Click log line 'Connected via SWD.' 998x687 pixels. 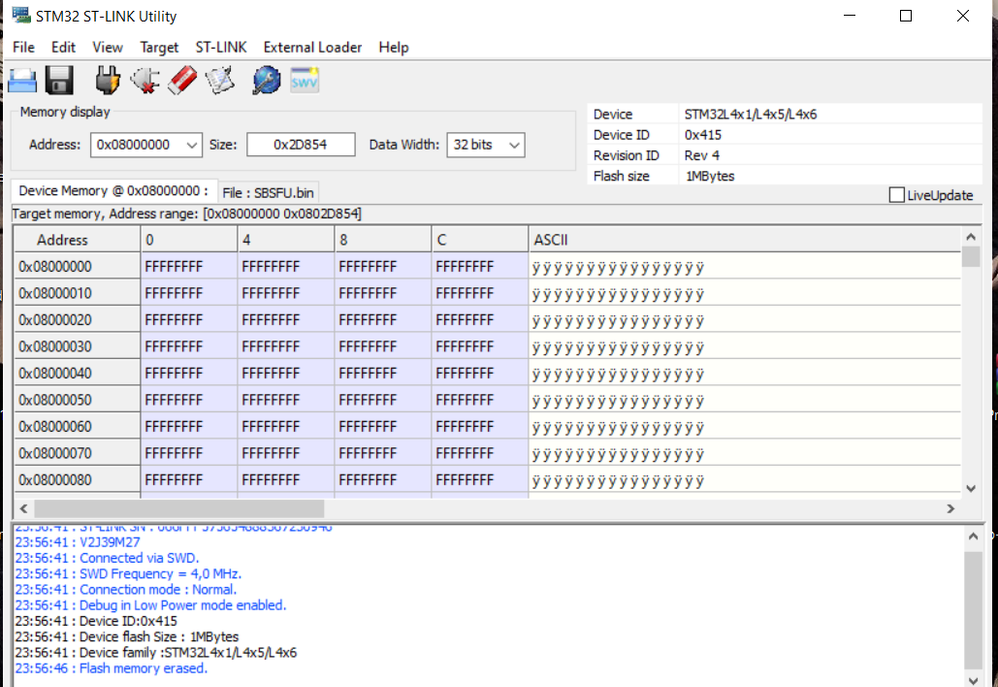click(107, 558)
